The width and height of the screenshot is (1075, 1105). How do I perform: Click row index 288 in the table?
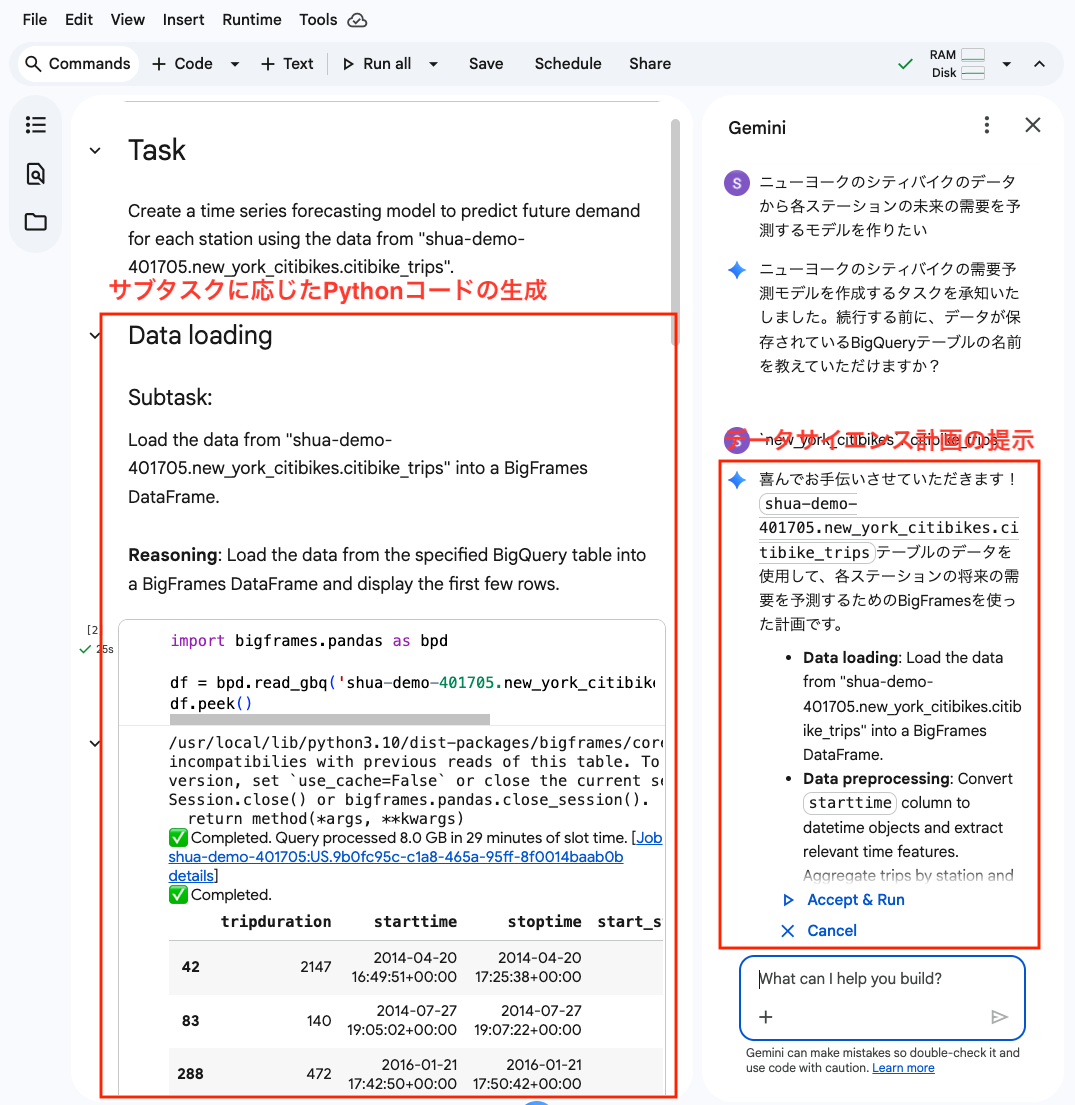coord(190,1074)
